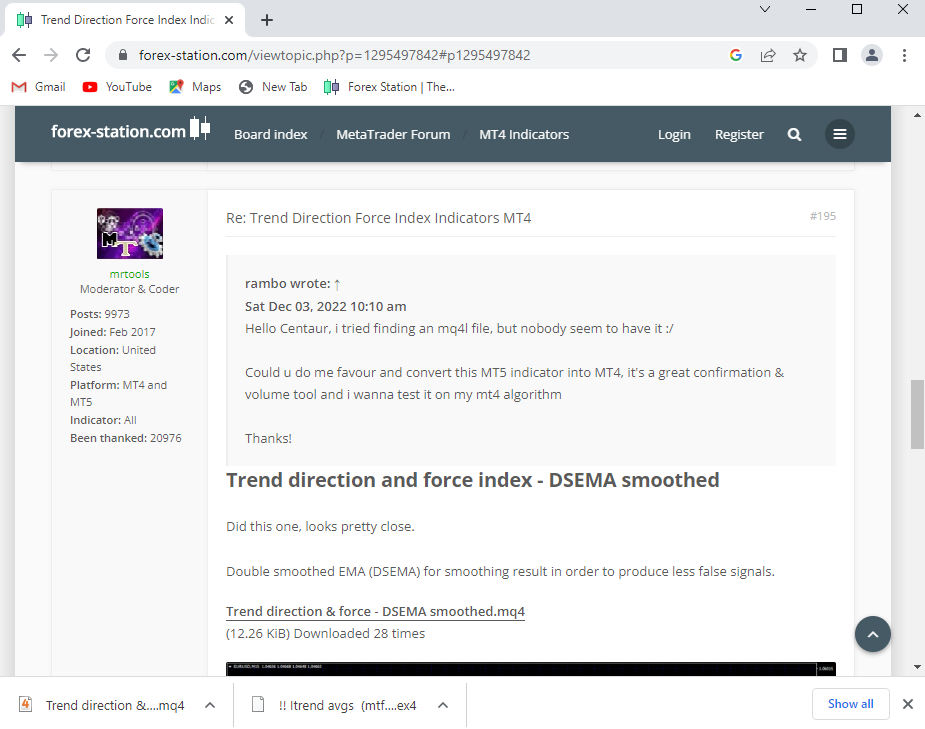Viewport: 925px width, 729px height.
Task: Open mrtools user profile
Action: tap(129, 274)
